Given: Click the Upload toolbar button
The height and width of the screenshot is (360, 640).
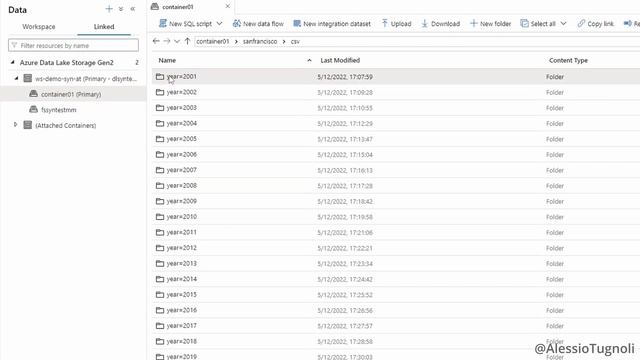Looking at the screenshot, I should click(396, 24).
